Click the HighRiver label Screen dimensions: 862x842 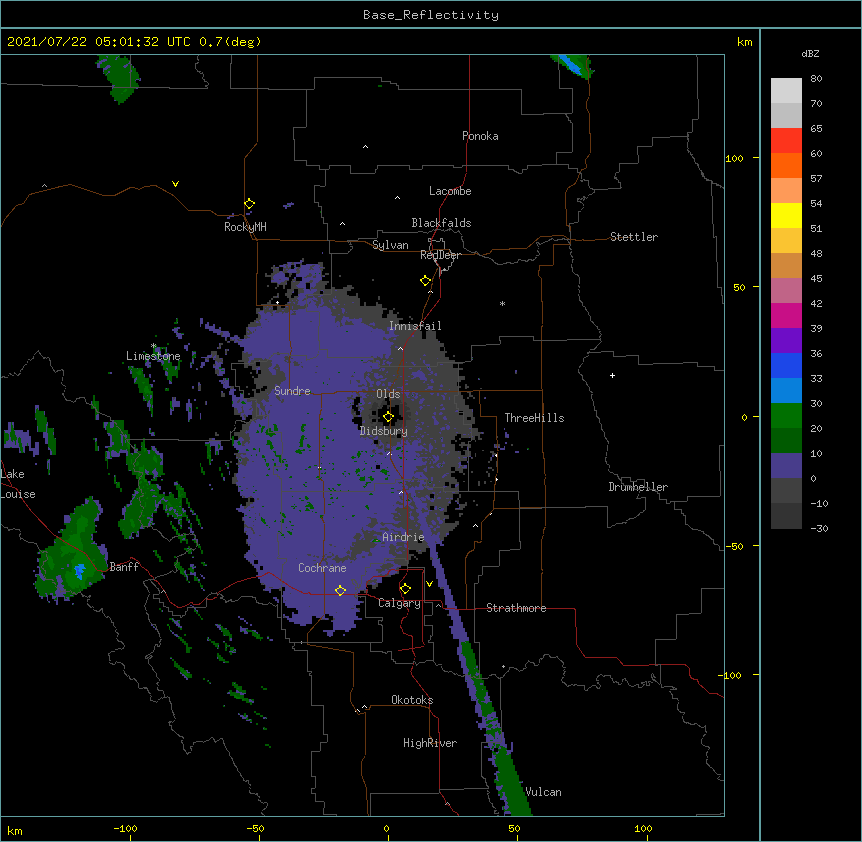tap(430, 743)
